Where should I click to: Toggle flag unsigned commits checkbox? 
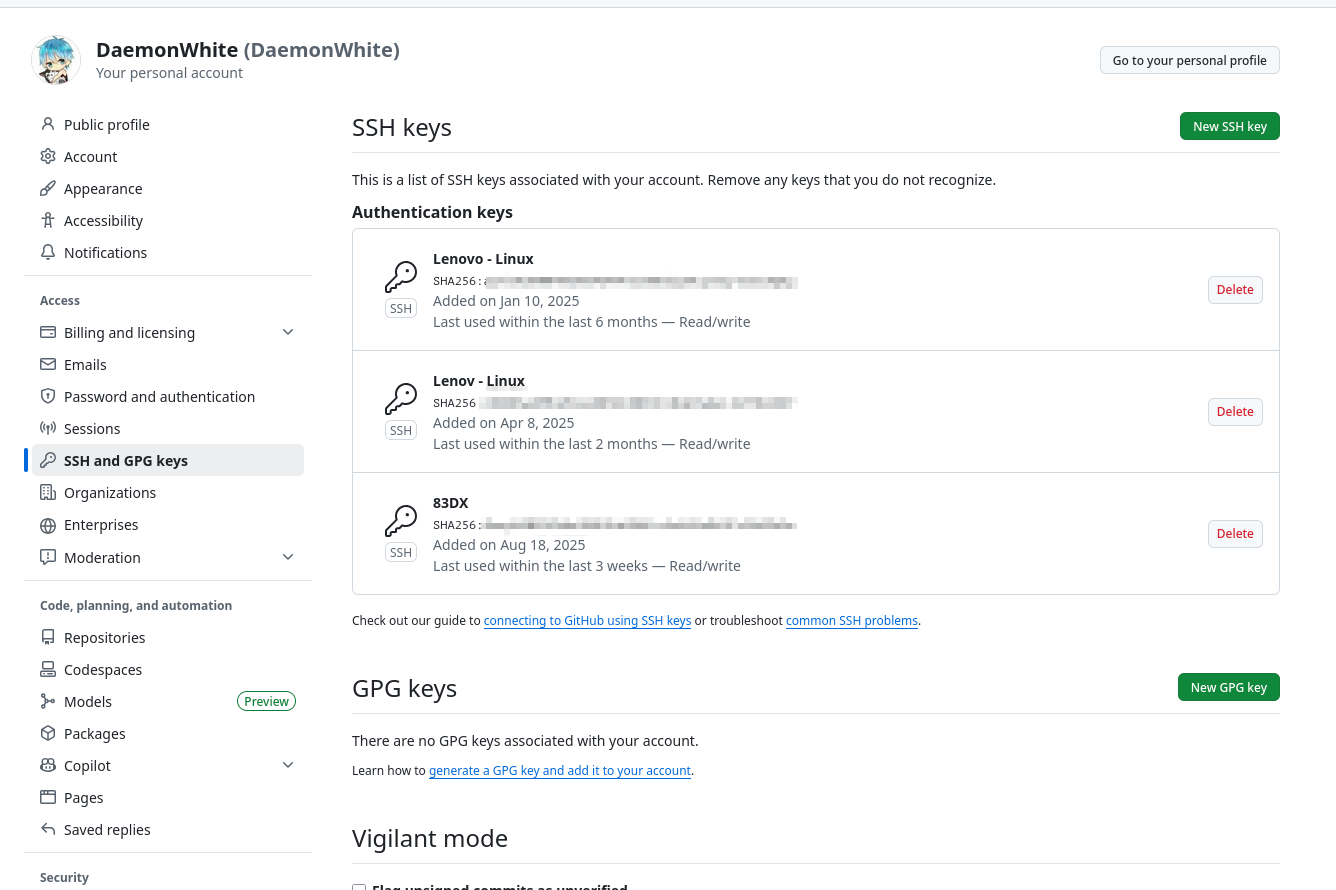pos(359,887)
